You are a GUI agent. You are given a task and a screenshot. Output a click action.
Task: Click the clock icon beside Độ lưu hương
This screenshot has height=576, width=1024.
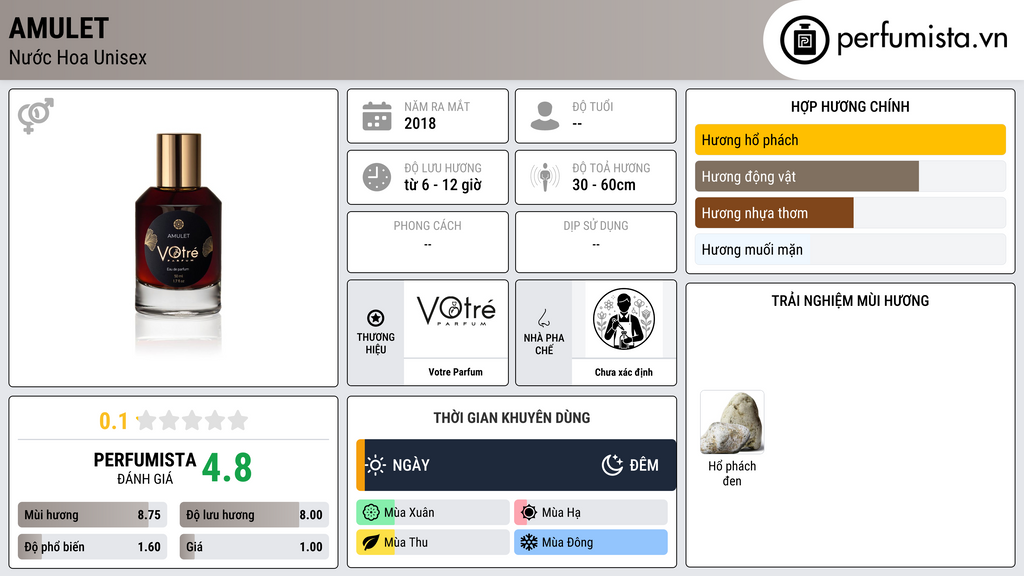[377, 177]
